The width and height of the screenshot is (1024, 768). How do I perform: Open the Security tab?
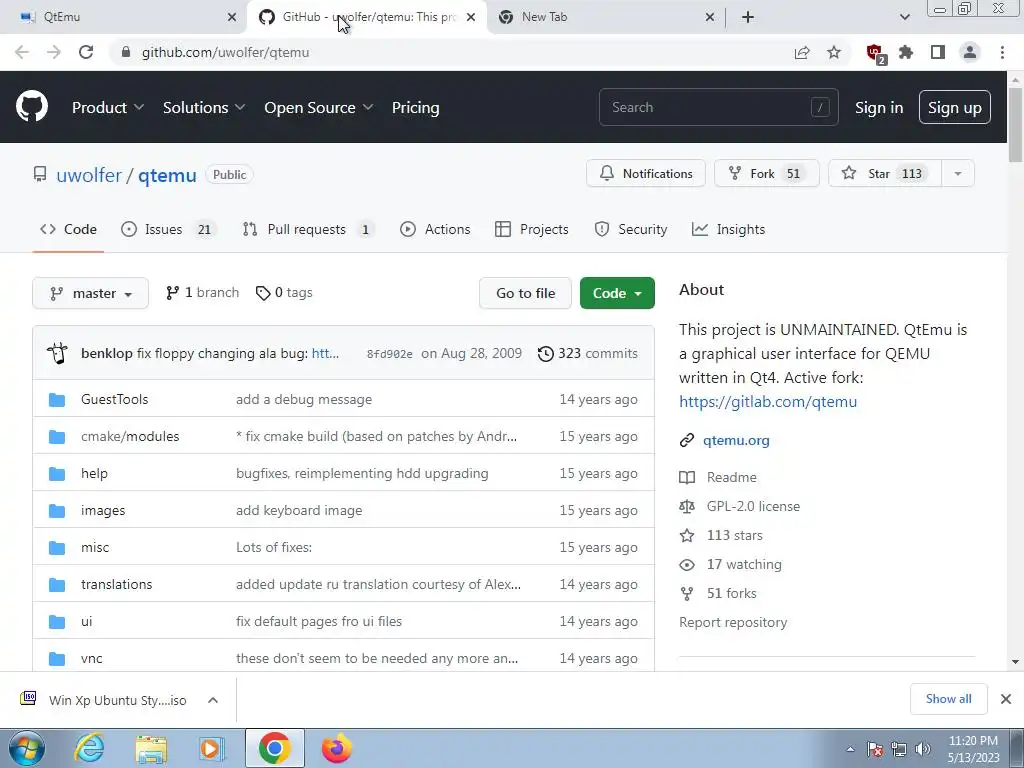coord(631,229)
